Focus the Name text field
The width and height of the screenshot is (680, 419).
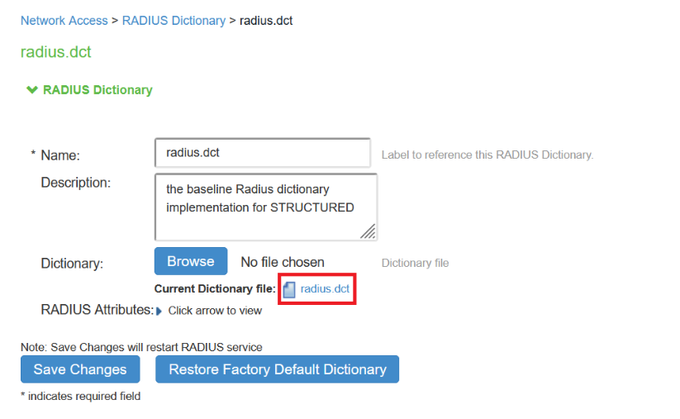262,154
